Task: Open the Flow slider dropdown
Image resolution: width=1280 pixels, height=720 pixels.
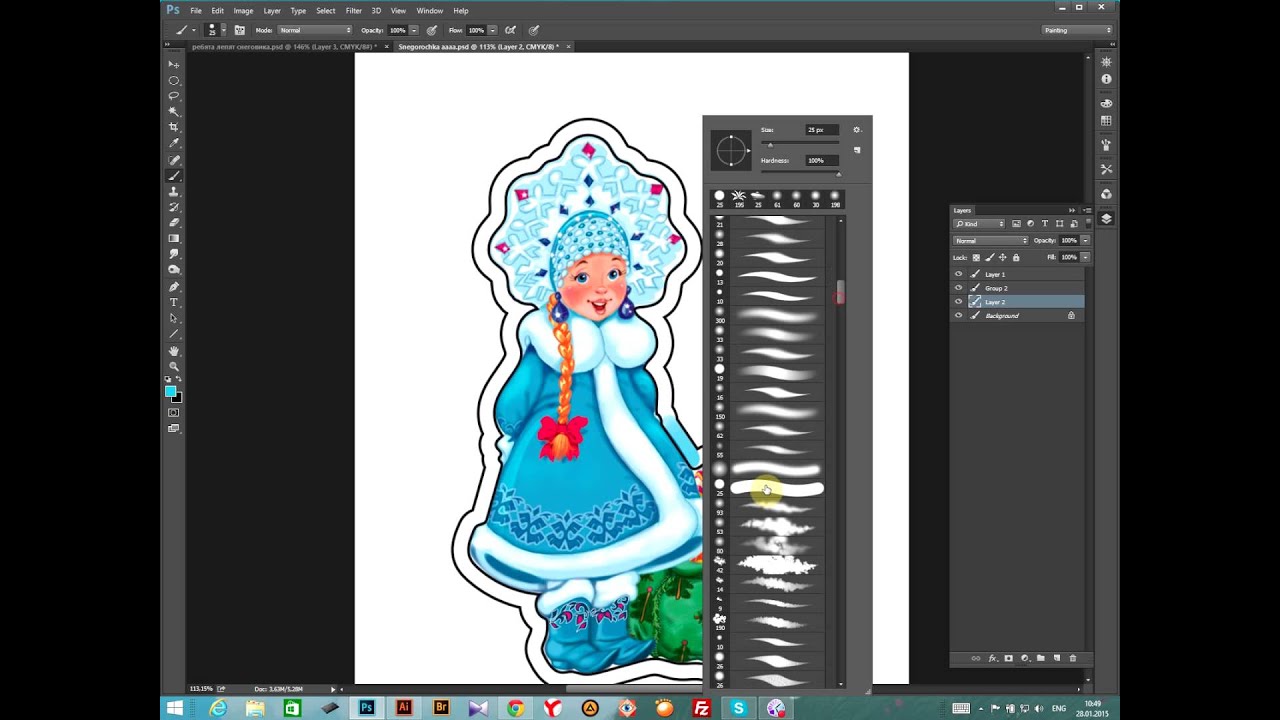Action: [x=493, y=30]
